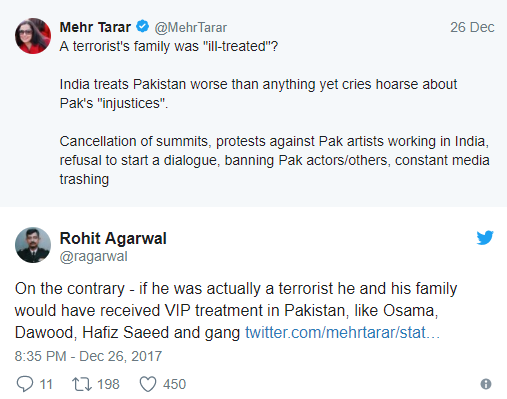Open the Twitter bird logo
The width and height of the screenshot is (507, 399).
coord(485,238)
